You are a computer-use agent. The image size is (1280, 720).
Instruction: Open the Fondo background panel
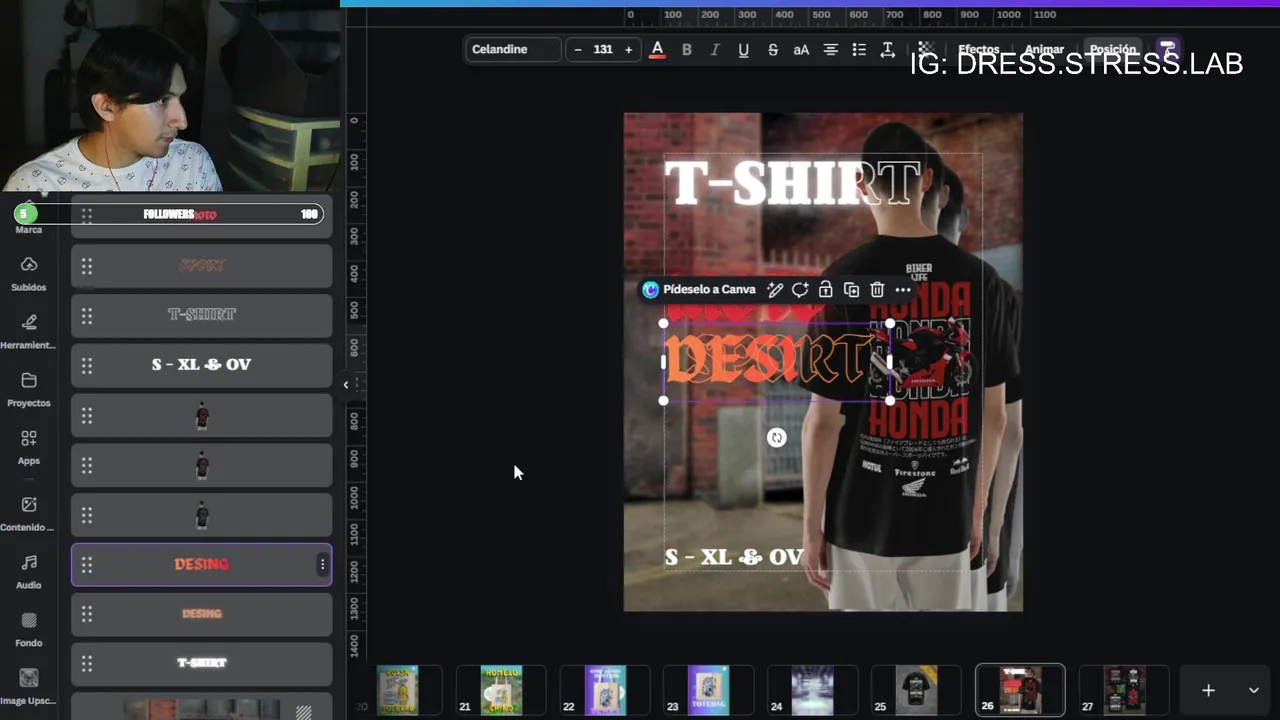tap(28, 630)
